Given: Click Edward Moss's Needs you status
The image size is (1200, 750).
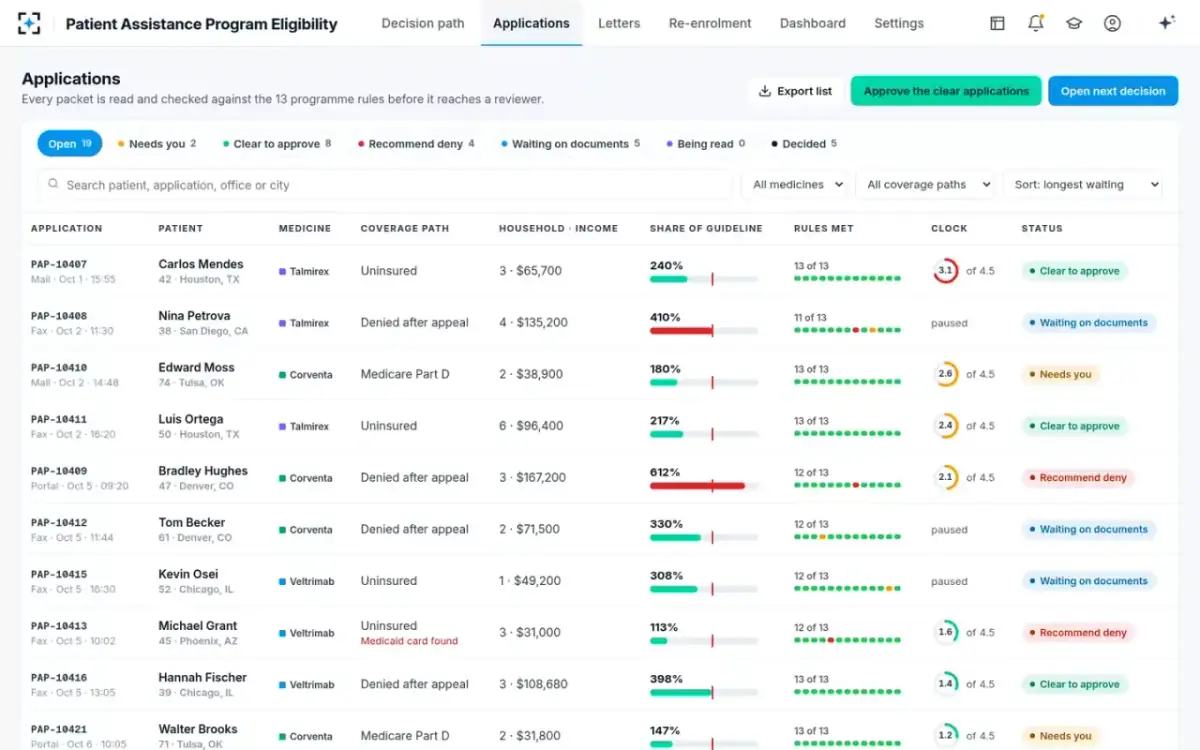Looking at the screenshot, I should pyautogui.click(x=1060, y=375).
